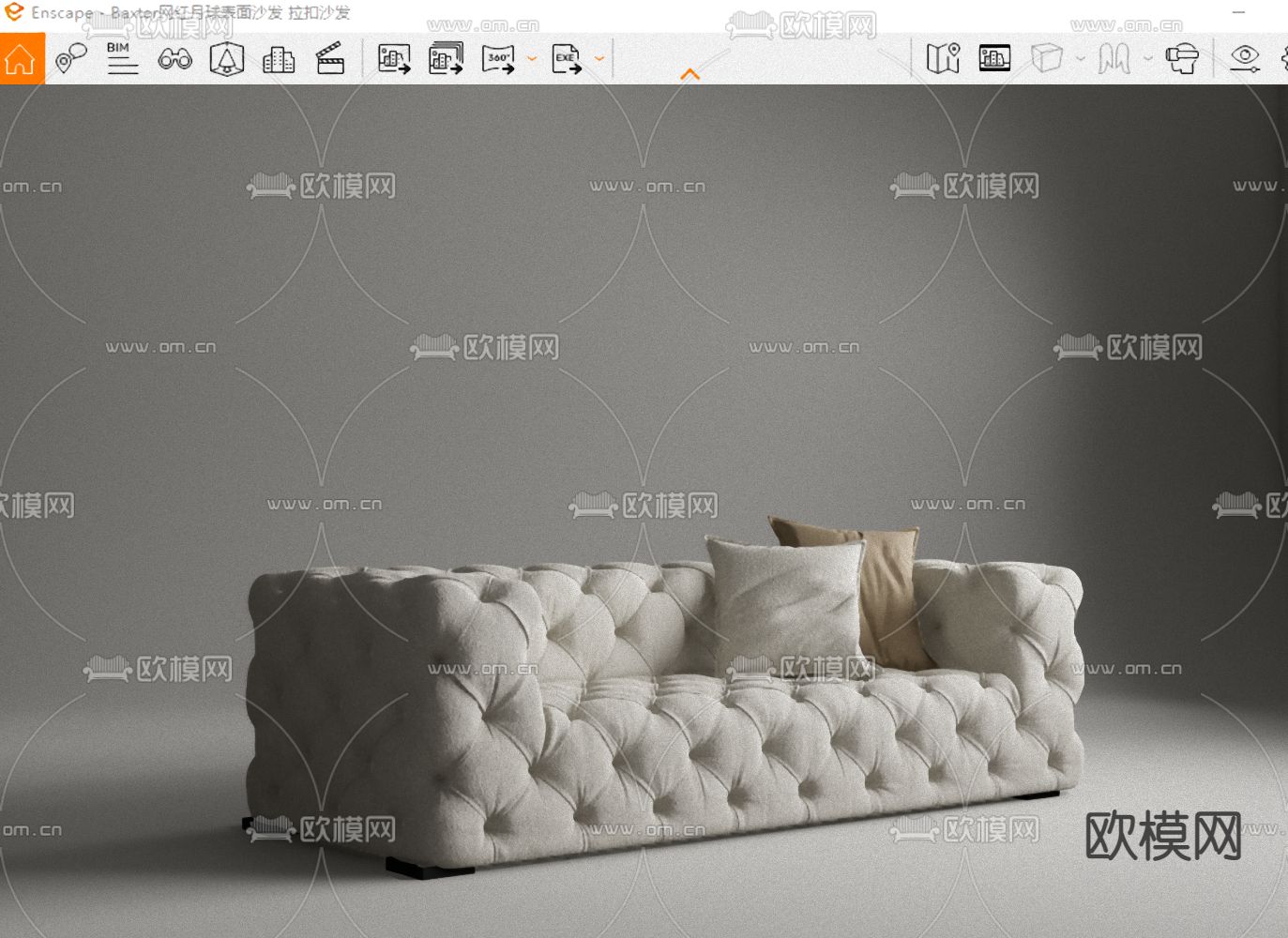This screenshot has height=938, width=1288.
Task: Toggle the dark buildings-screen icon
Action: [x=995, y=58]
